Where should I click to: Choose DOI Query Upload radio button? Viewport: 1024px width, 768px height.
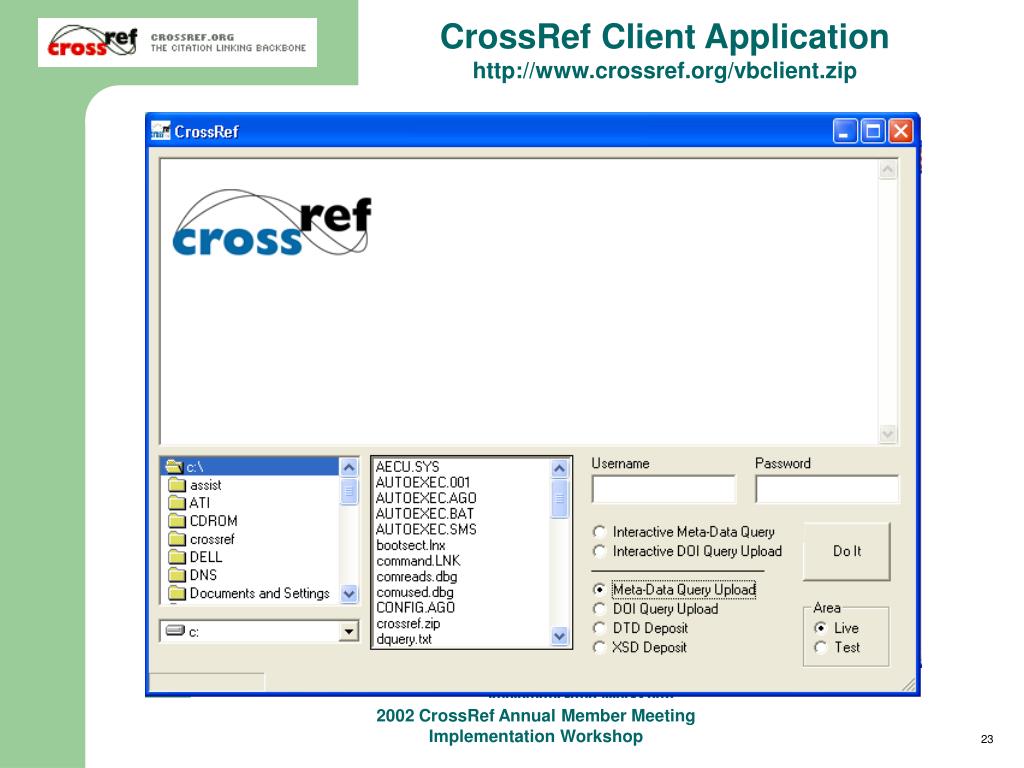[x=599, y=609]
